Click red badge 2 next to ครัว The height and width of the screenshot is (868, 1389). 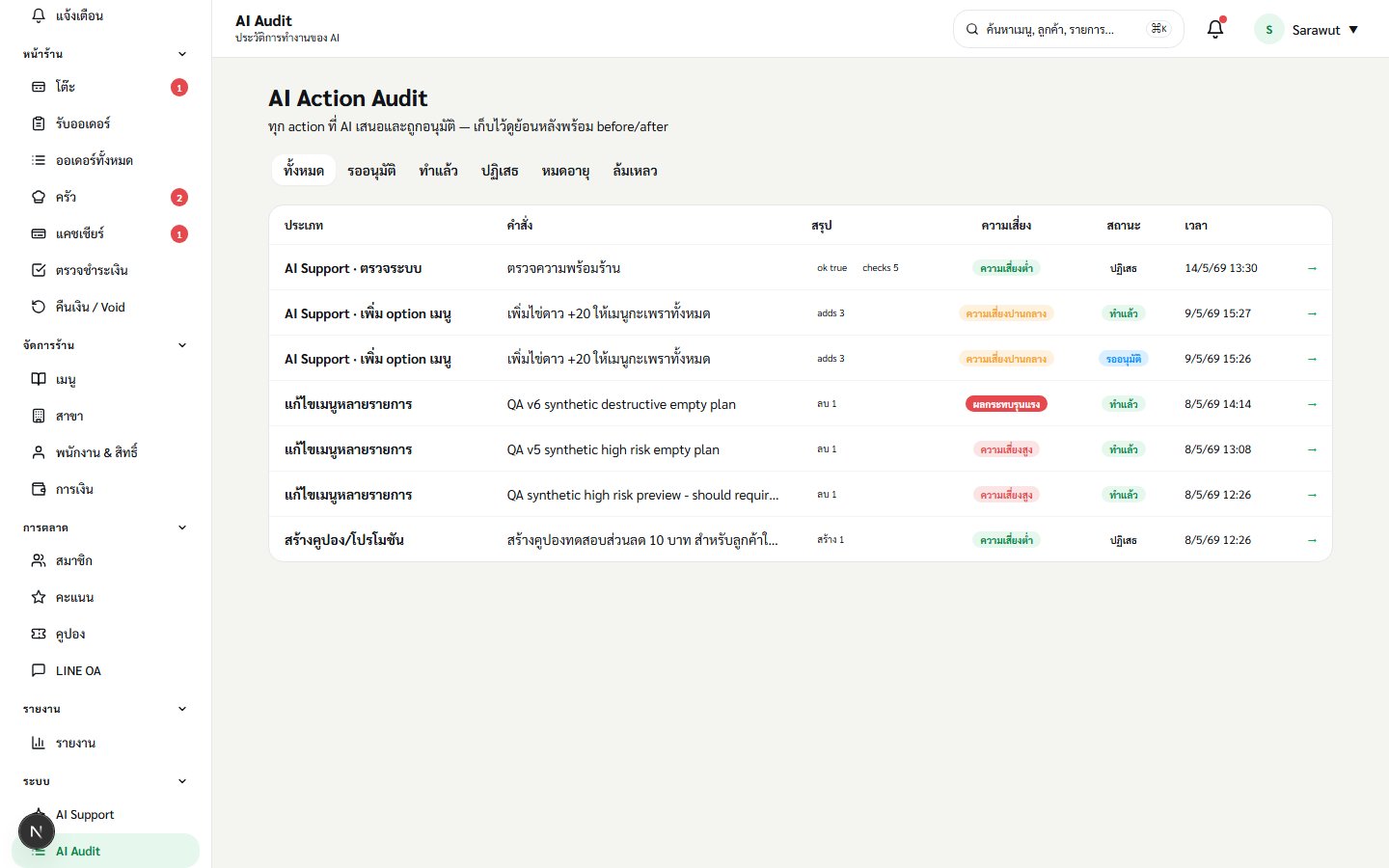(x=178, y=198)
